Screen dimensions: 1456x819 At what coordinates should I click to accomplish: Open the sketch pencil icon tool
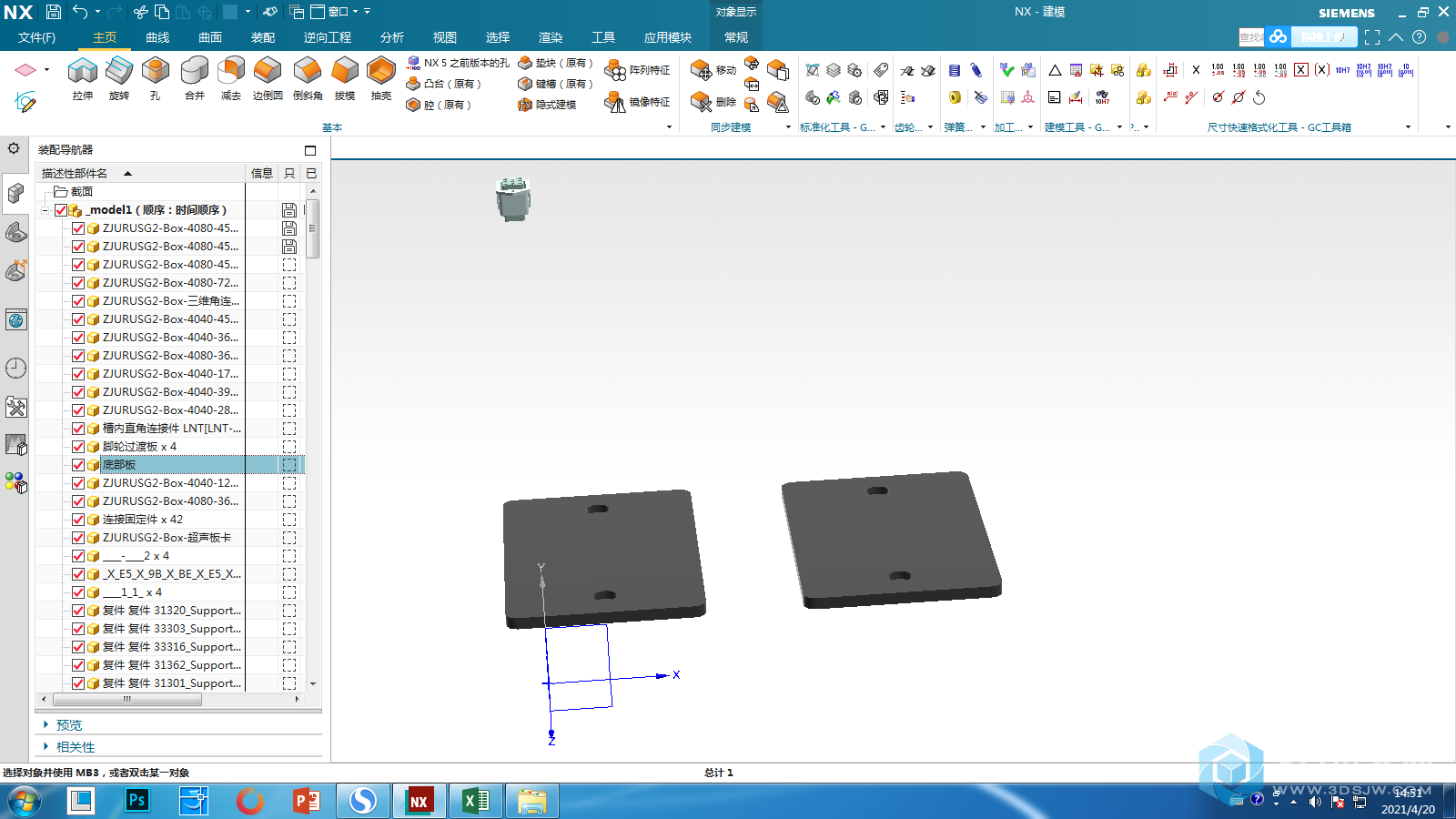(x=25, y=102)
